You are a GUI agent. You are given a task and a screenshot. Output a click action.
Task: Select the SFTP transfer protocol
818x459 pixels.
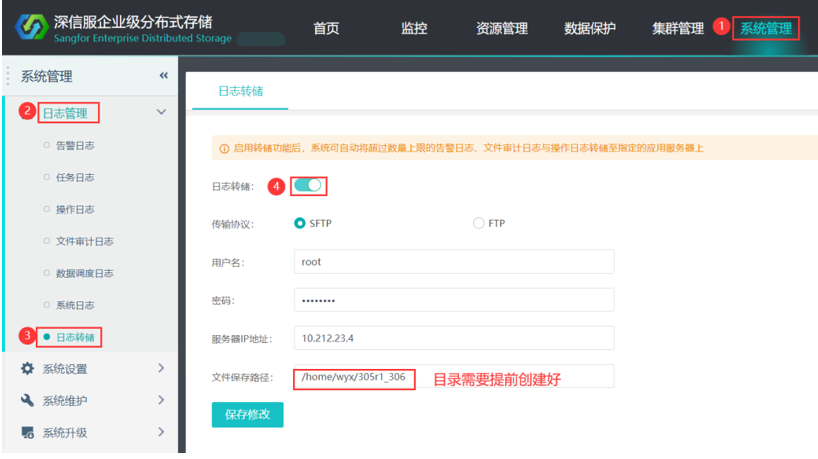click(x=299, y=223)
